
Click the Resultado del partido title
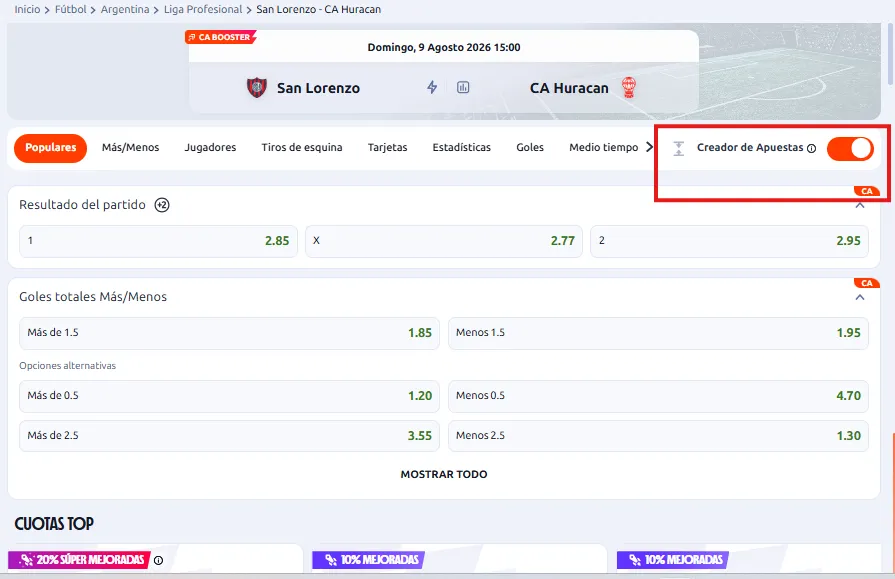coord(82,205)
